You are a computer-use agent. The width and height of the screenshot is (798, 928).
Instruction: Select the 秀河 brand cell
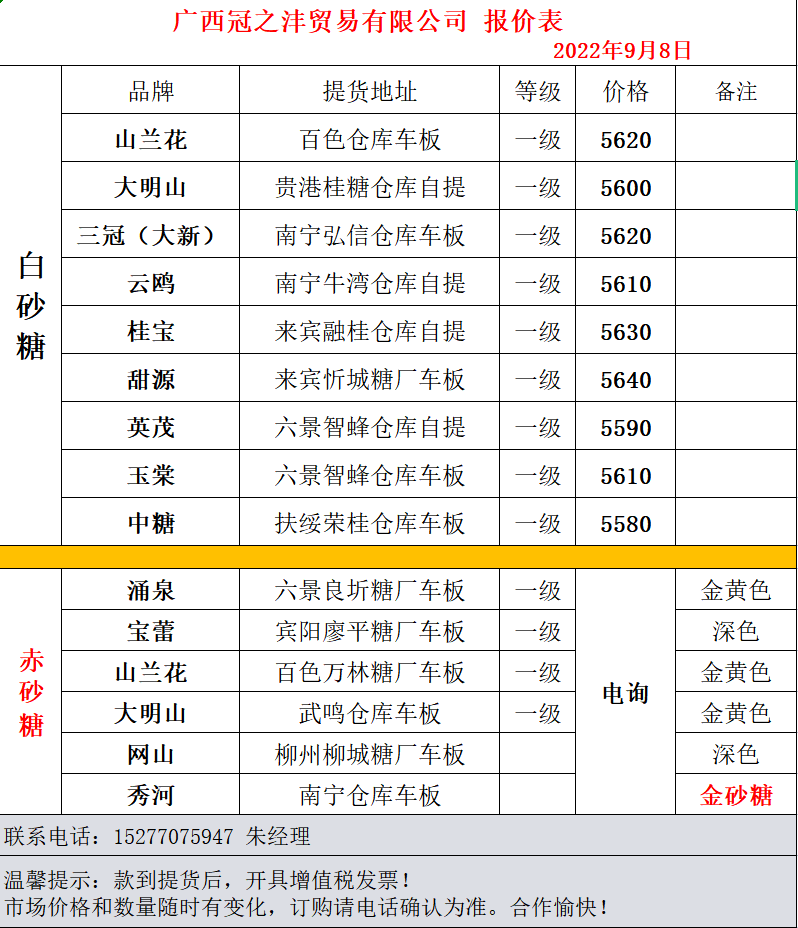[x=150, y=795]
